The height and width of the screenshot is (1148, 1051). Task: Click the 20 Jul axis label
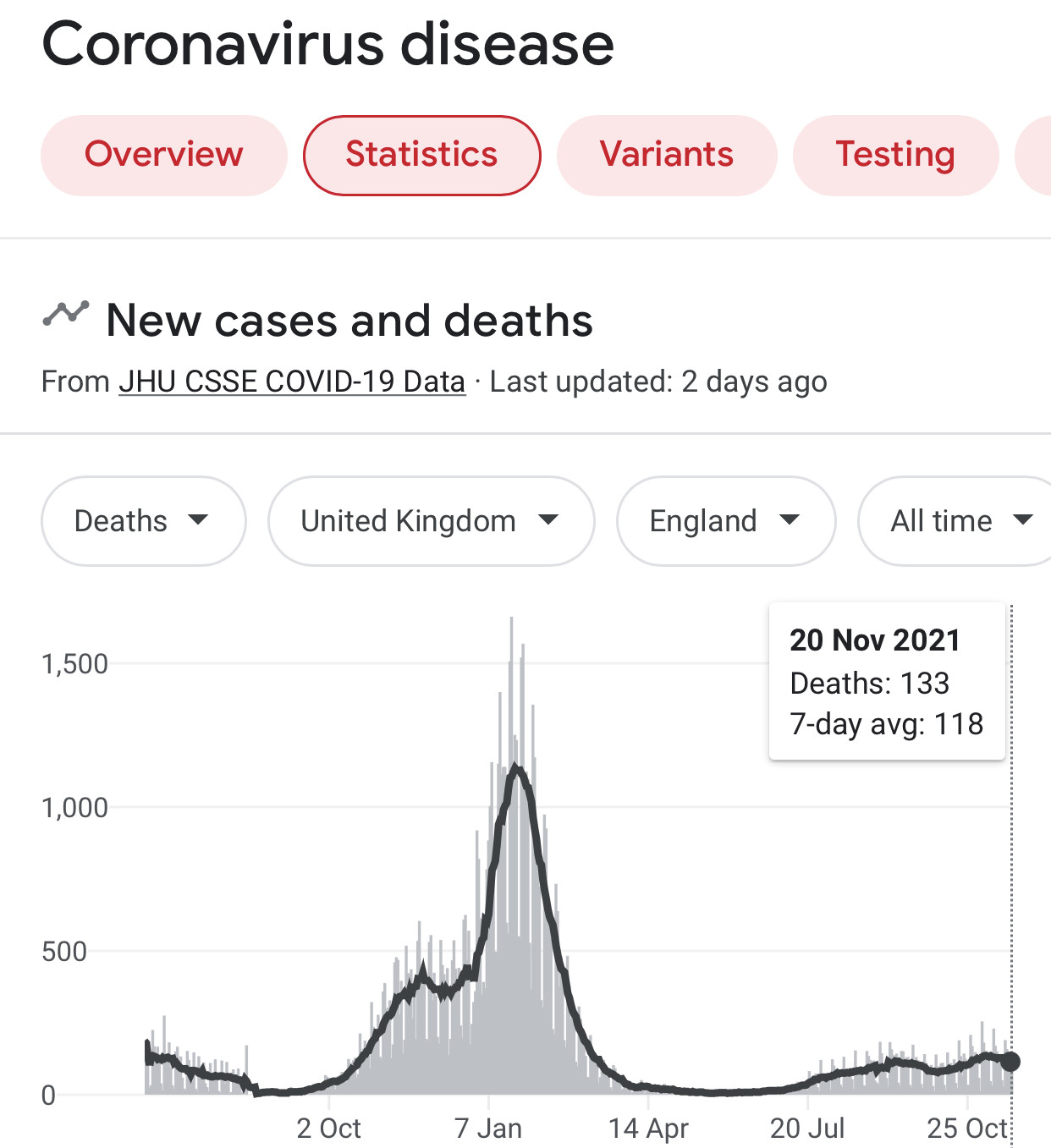(x=807, y=1128)
